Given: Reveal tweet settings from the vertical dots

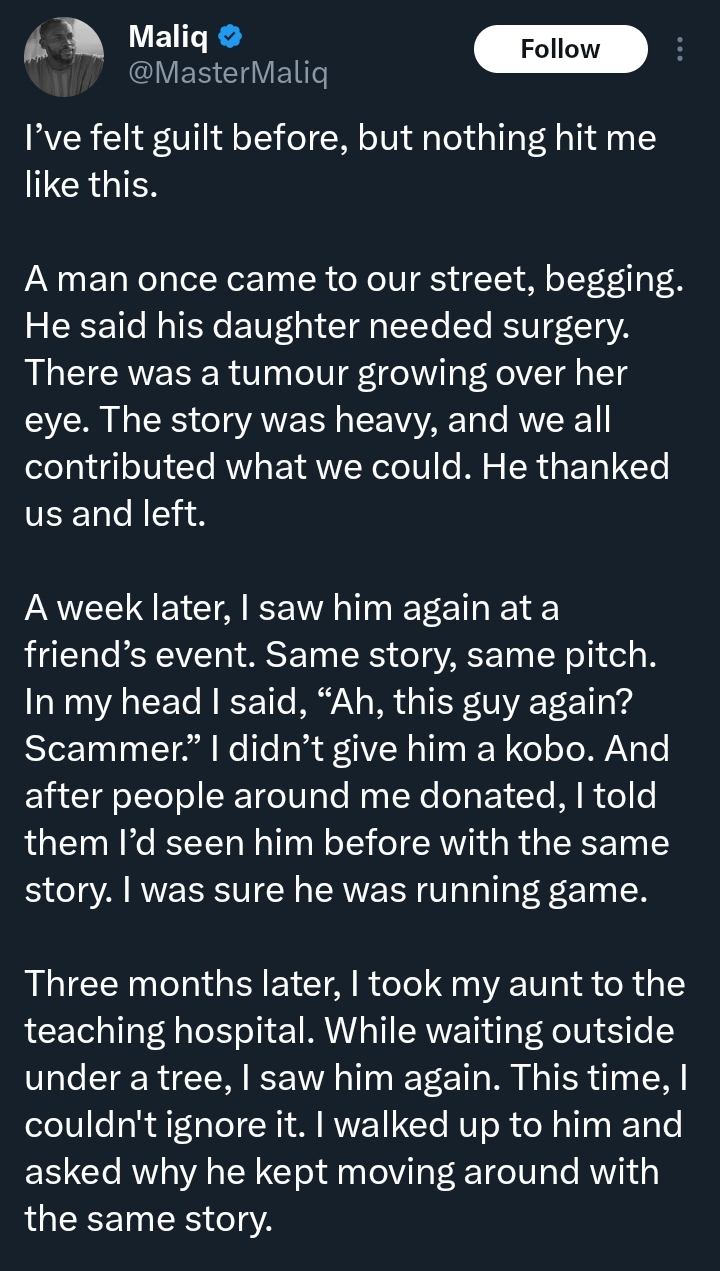Looking at the screenshot, I should pos(680,49).
